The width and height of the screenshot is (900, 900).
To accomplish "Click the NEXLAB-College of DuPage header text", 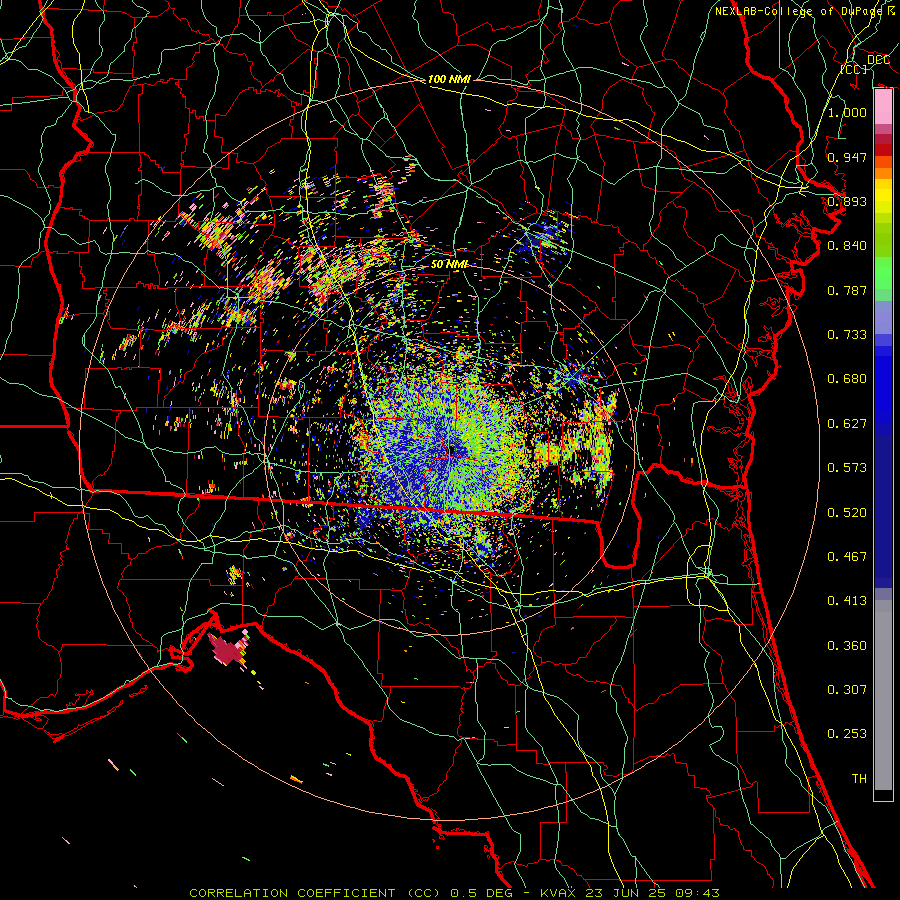I will pyautogui.click(x=798, y=11).
